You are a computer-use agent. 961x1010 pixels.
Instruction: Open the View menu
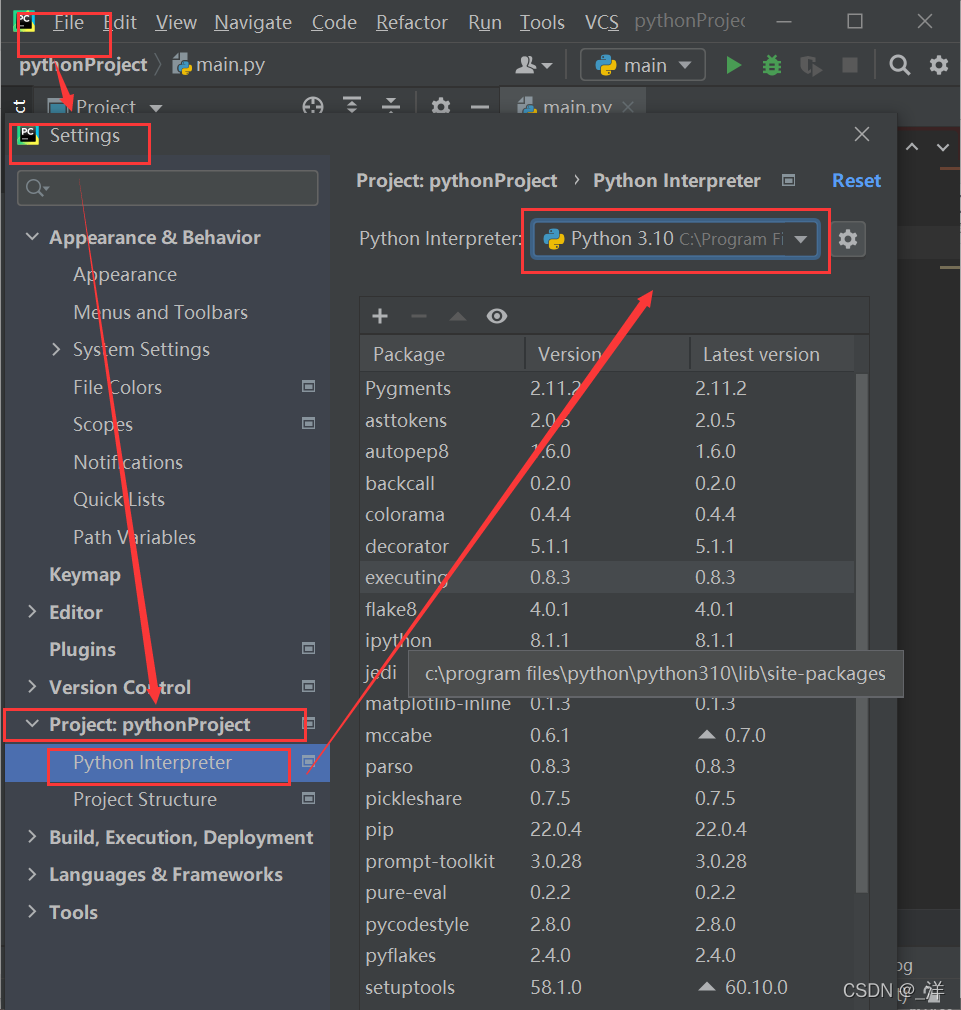click(x=176, y=23)
